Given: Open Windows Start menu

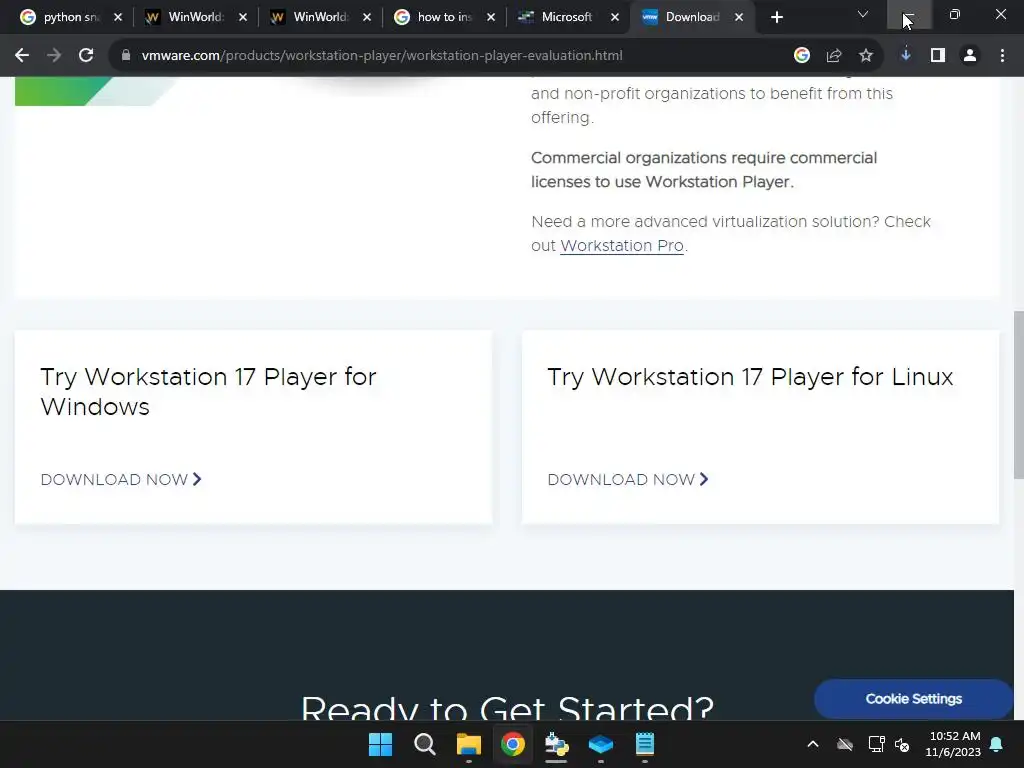Looking at the screenshot, I should 381,744.
